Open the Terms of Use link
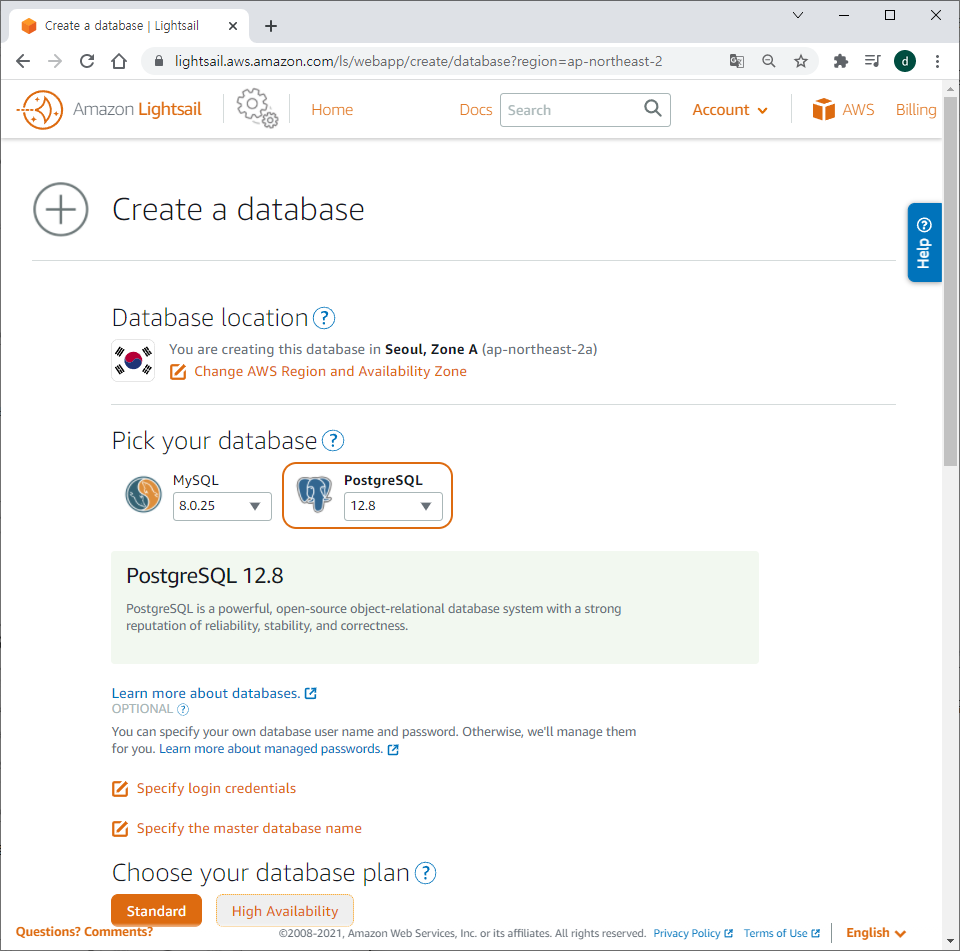 [781, 933]
